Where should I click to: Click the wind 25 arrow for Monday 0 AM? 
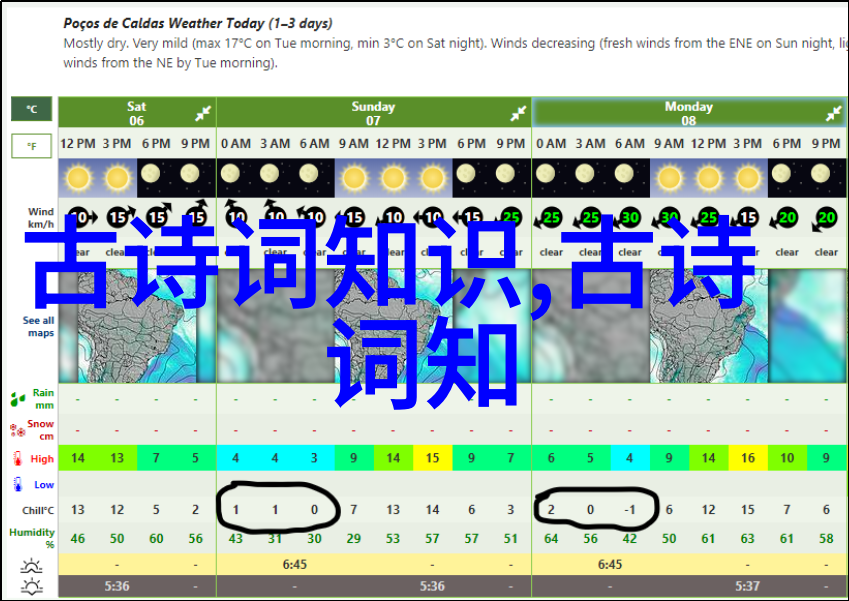click(x=548, y=218)
